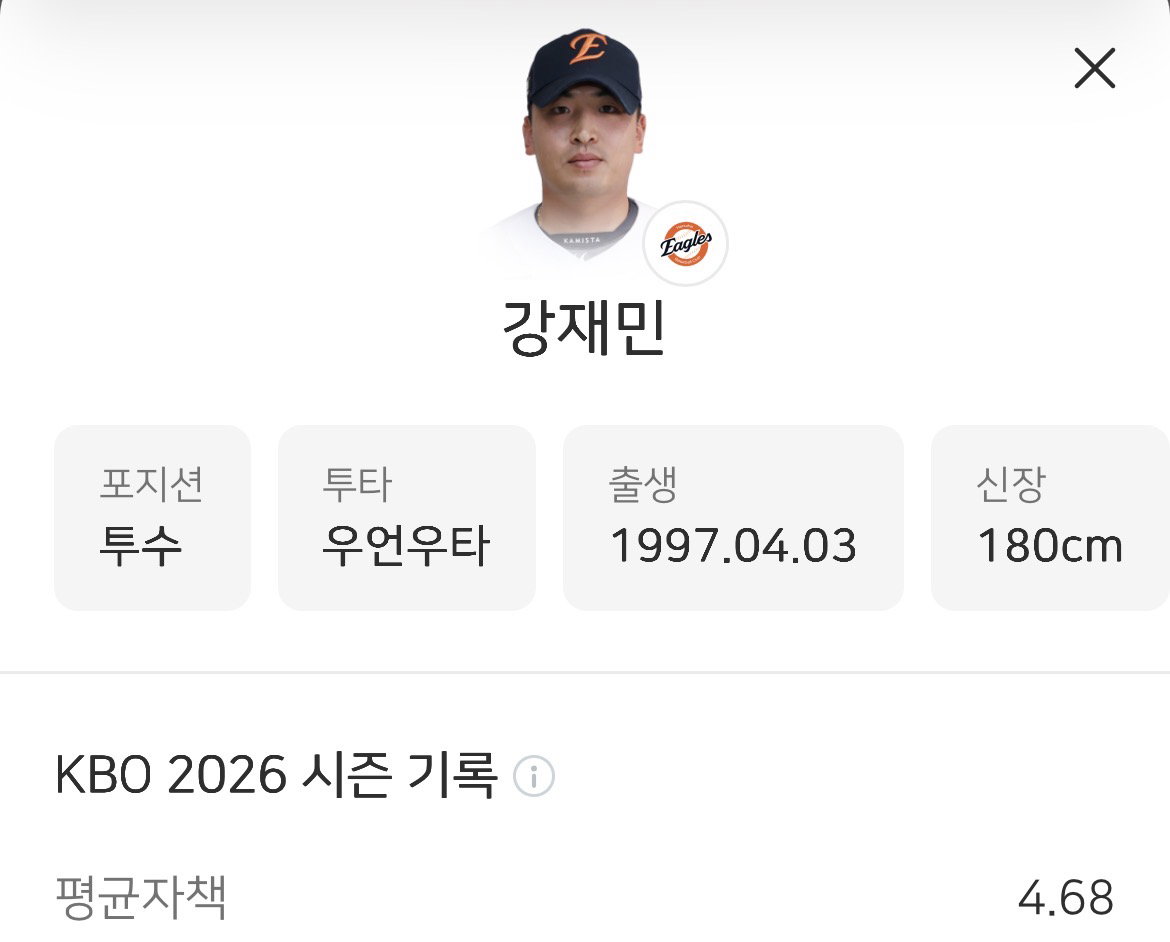1170x942 pixels.
Task: Tap the 평균자책 stat label
Action: (x=141, y=896)
